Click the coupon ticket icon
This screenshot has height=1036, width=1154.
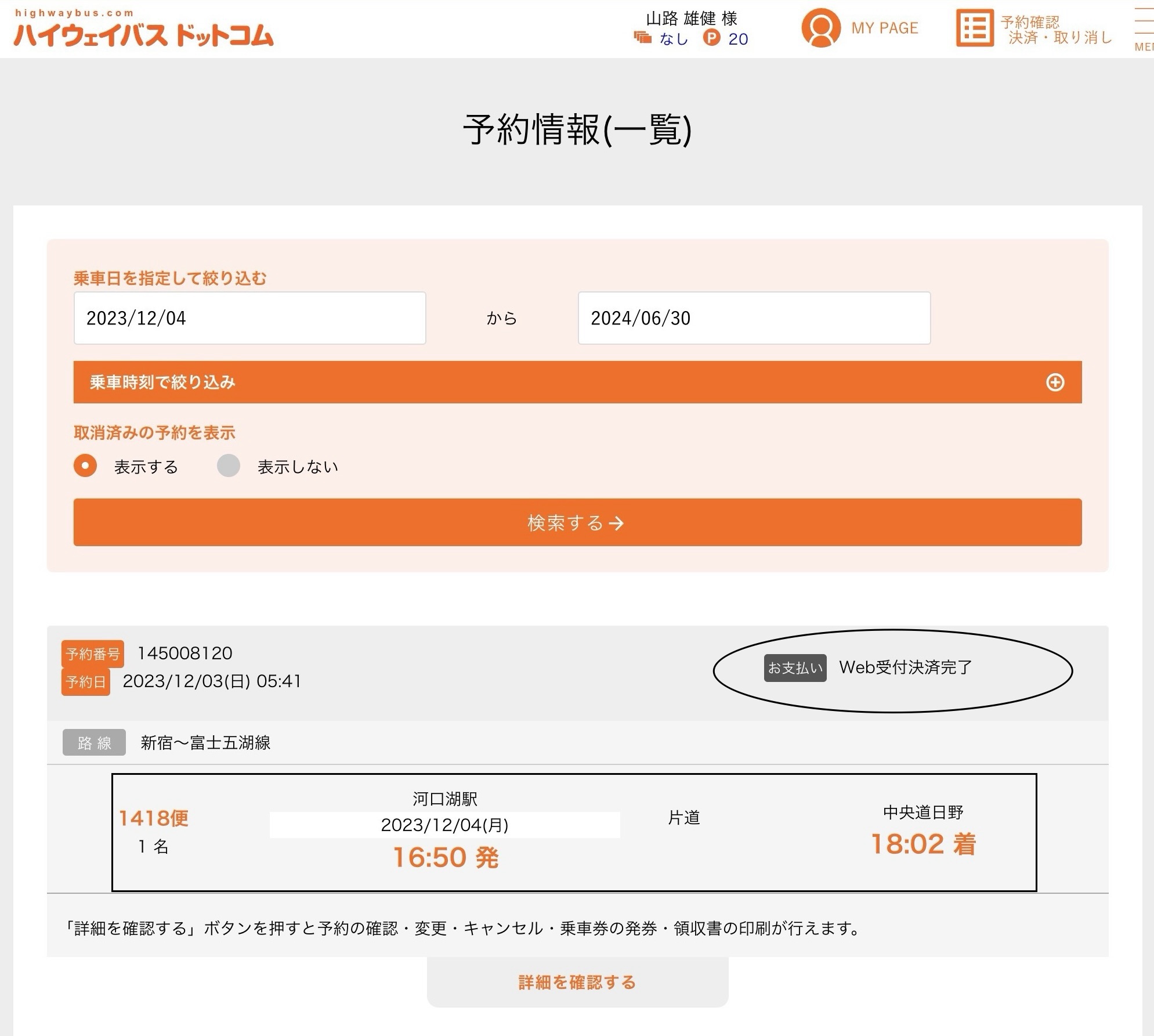point(642,38)
